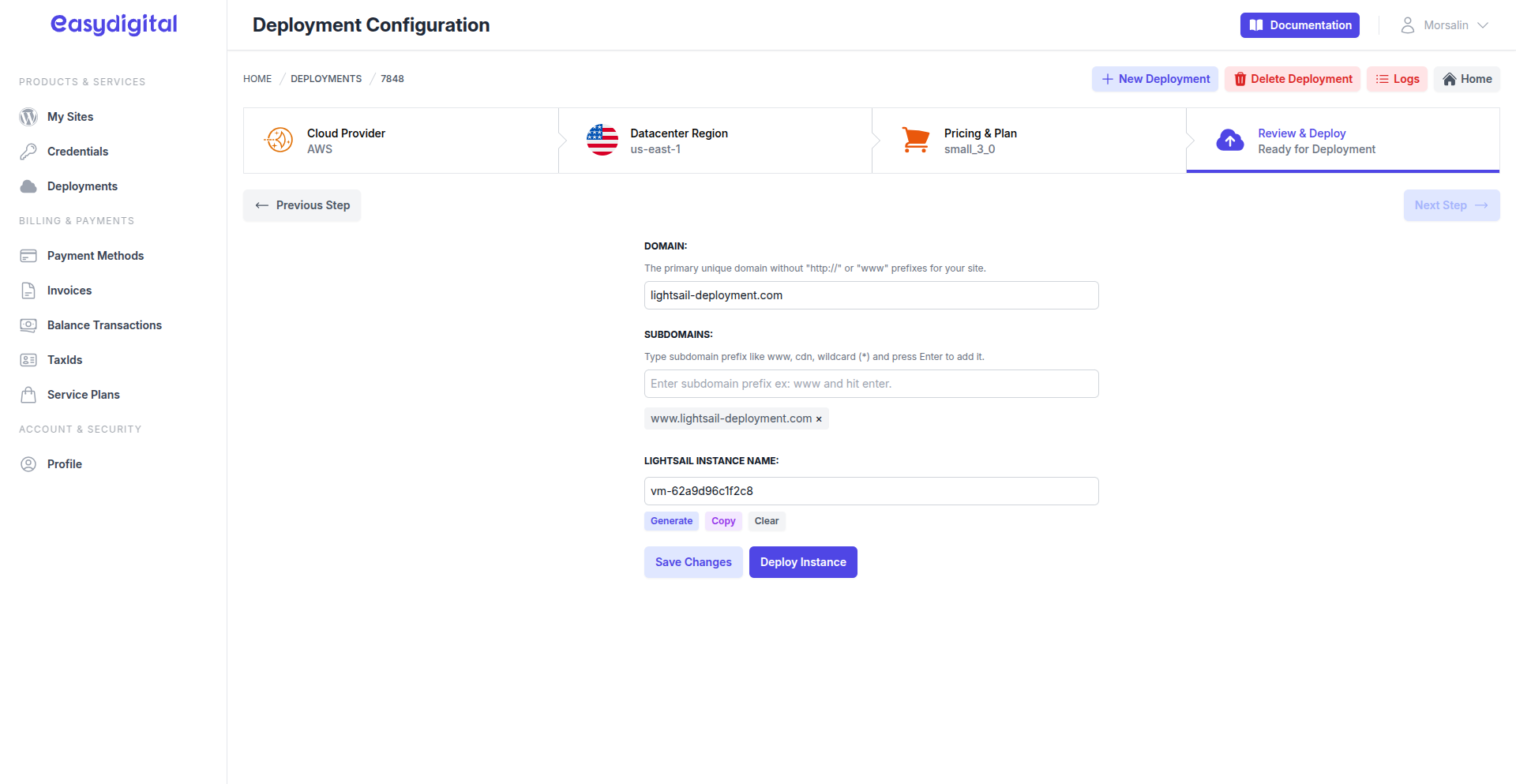Open Deployments from the sidebar cloud icon
The width and height of the screenshot is (1516, 784).
pyautogui.click(x=28, y=186)
